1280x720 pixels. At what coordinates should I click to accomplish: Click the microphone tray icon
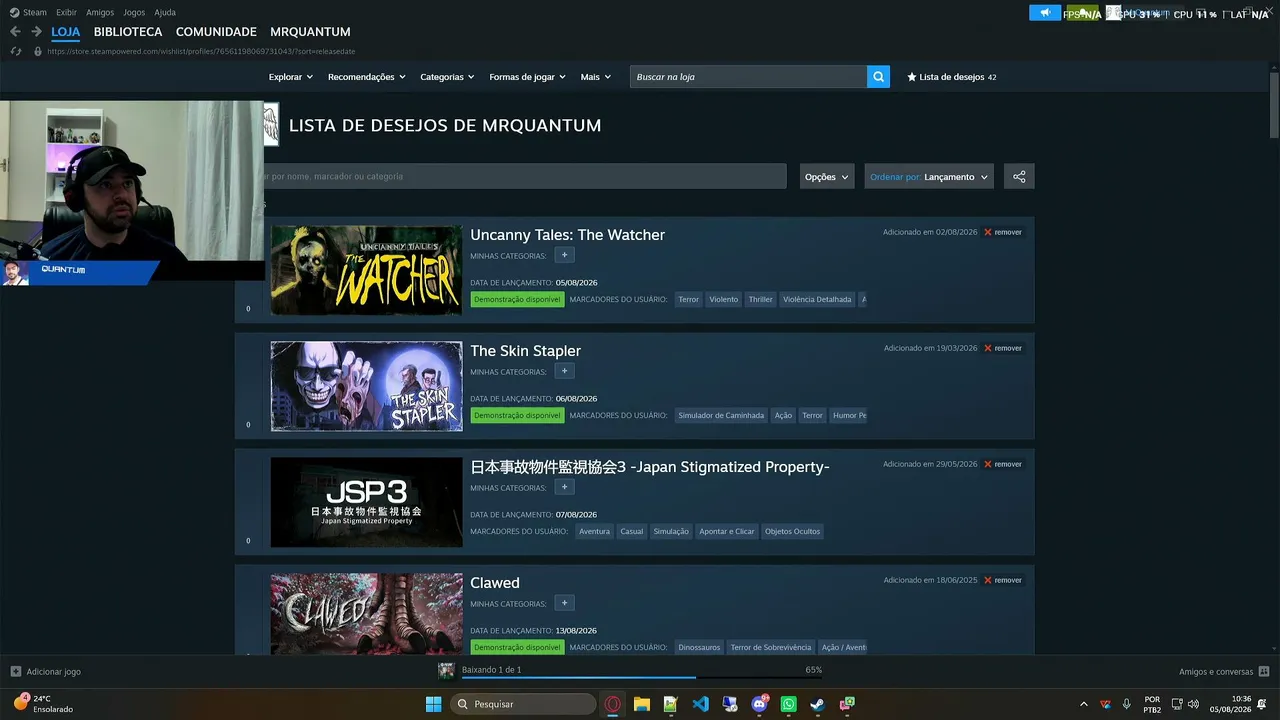(1127, 704)
